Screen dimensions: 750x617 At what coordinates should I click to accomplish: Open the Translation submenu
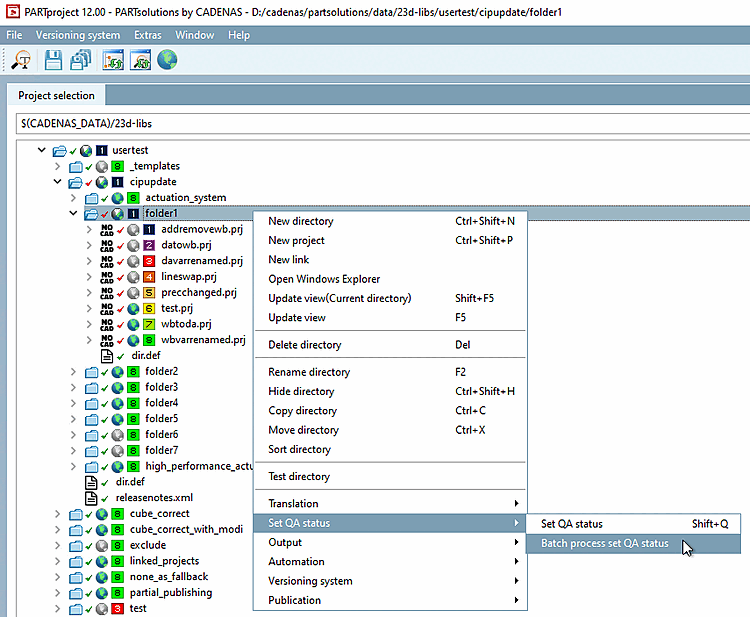tap(390, 504)
